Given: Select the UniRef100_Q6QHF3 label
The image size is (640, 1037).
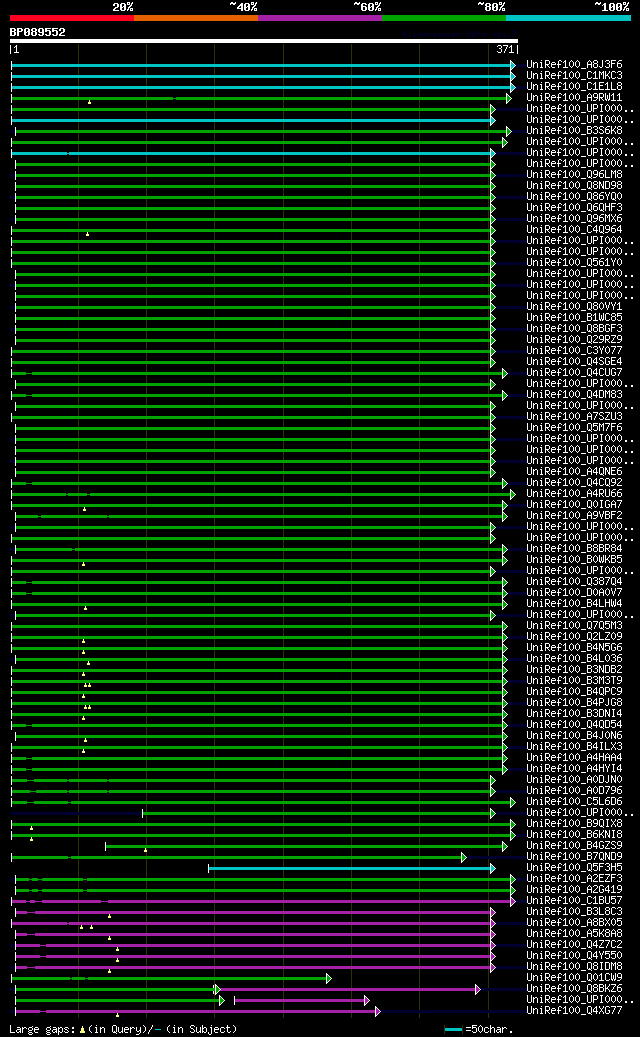Looking at the screenshot, I should click(x=574, y=208).
